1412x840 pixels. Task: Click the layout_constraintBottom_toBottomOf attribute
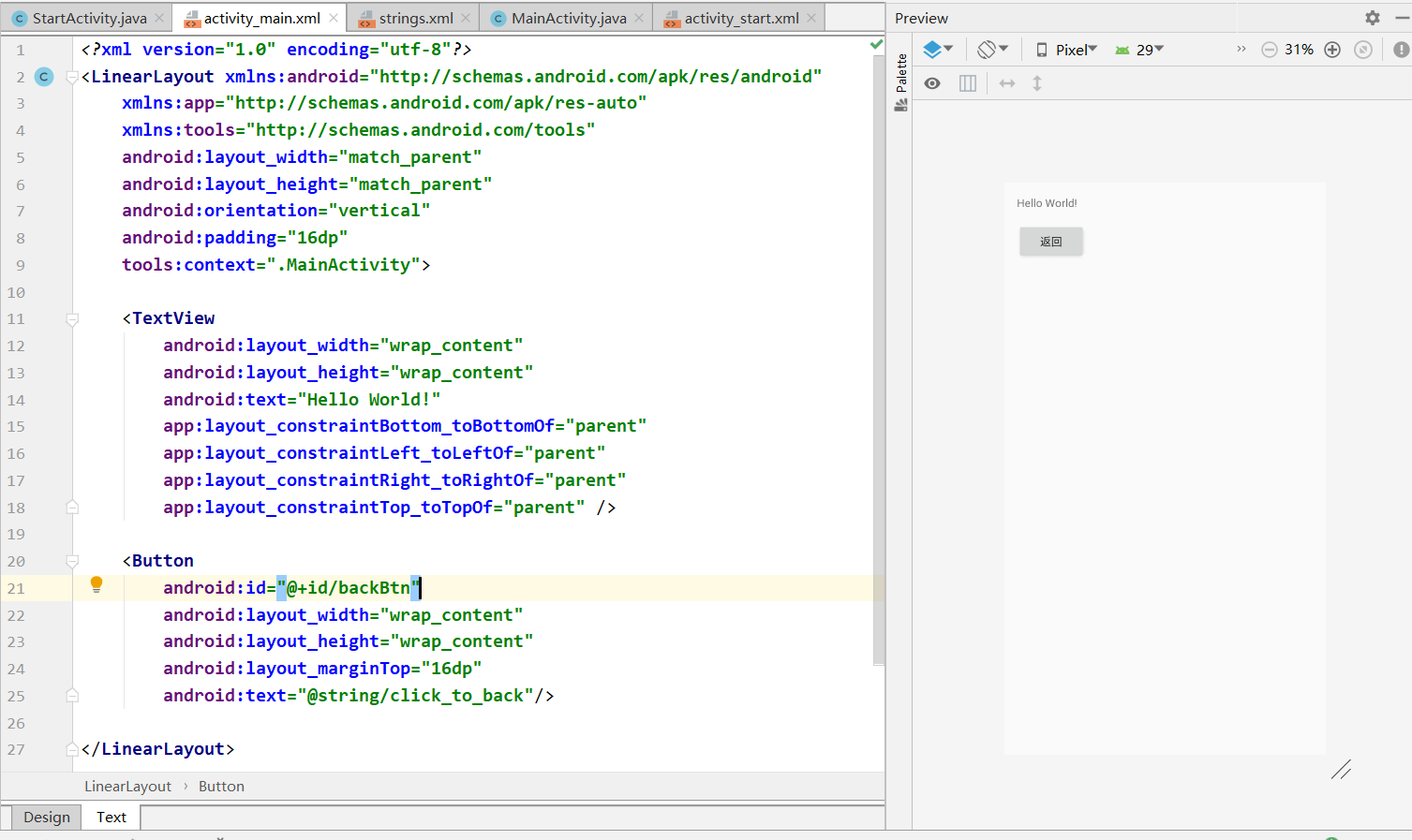click(405, 426)
